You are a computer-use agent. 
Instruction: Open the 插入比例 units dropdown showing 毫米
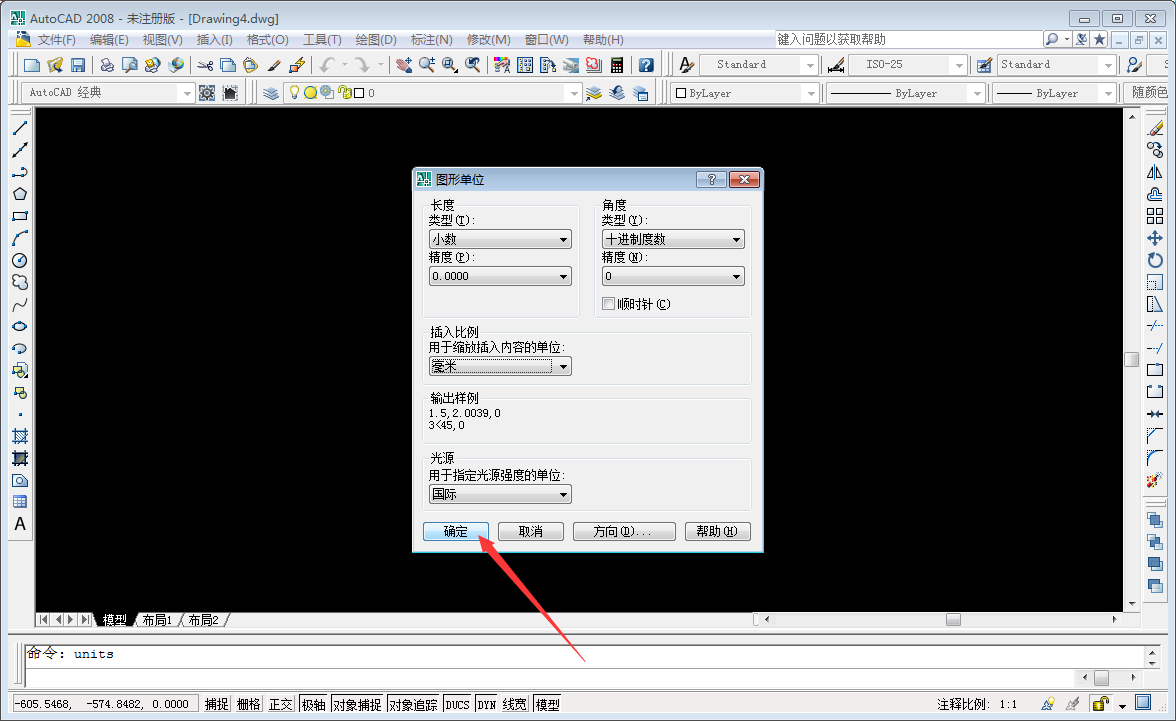pos(565,365)
